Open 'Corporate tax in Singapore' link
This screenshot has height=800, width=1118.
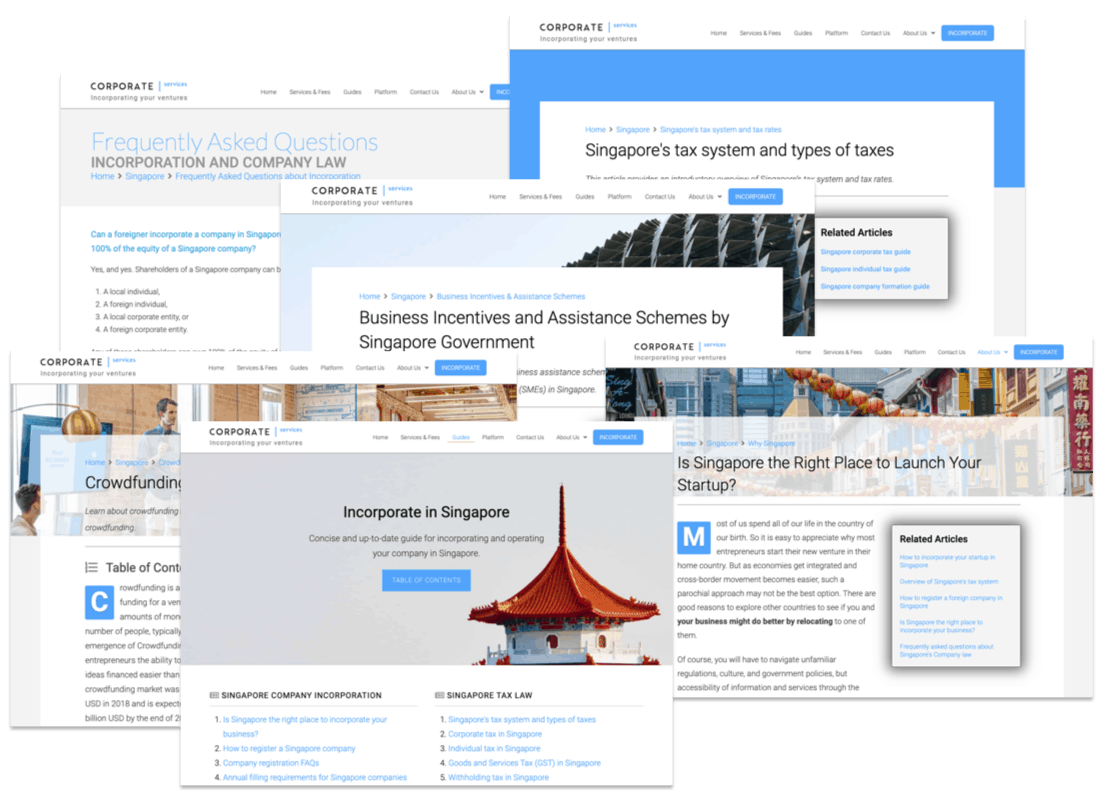[495, 734]
